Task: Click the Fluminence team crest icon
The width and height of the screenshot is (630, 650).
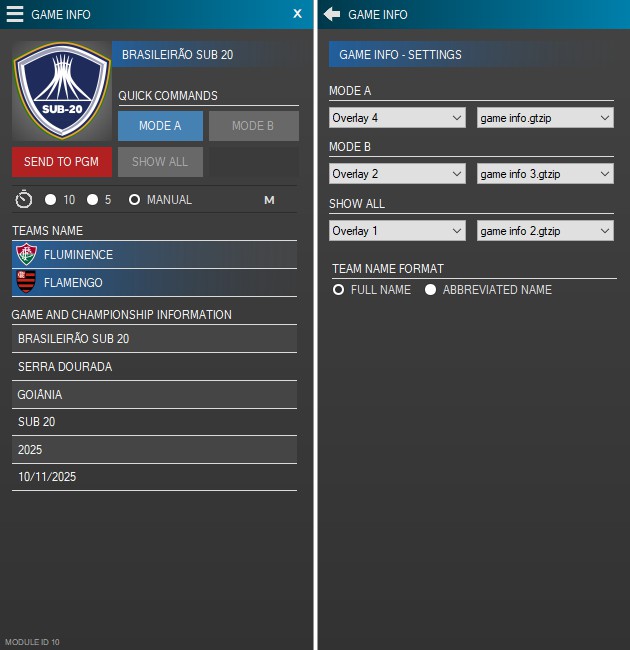Action: coord(26,255)
